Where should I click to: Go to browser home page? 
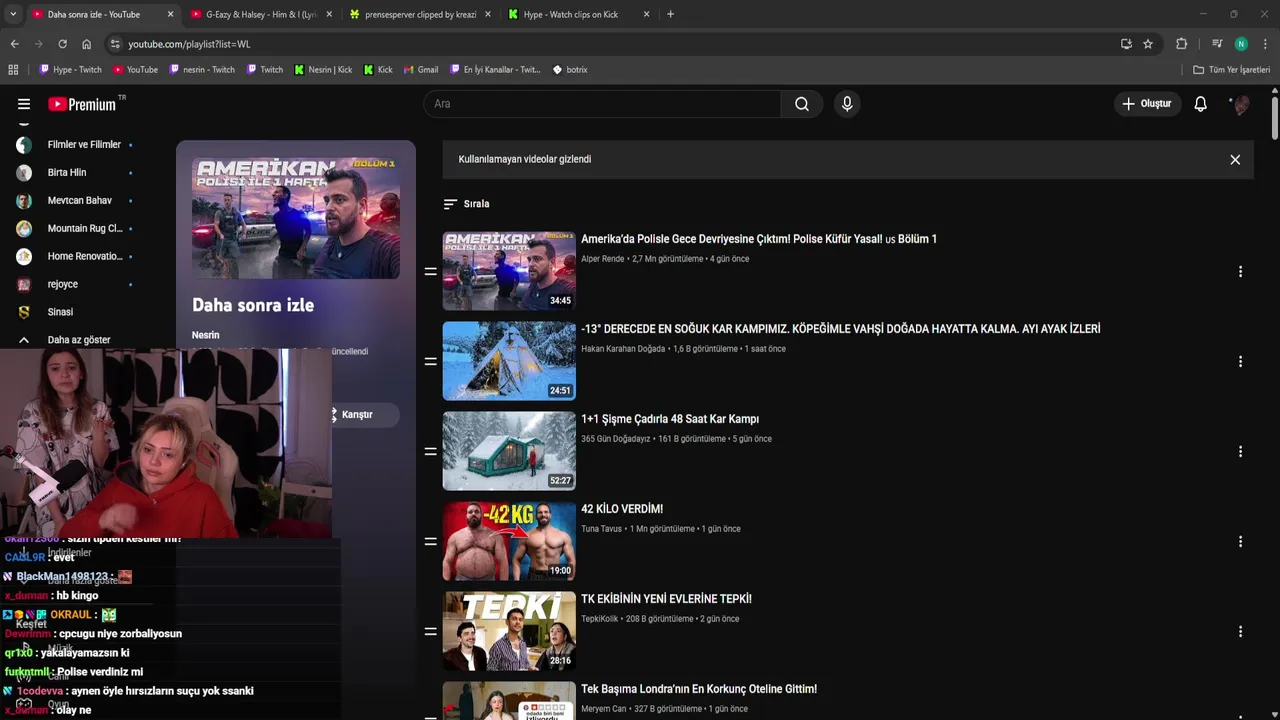click(x=86, y=44)
